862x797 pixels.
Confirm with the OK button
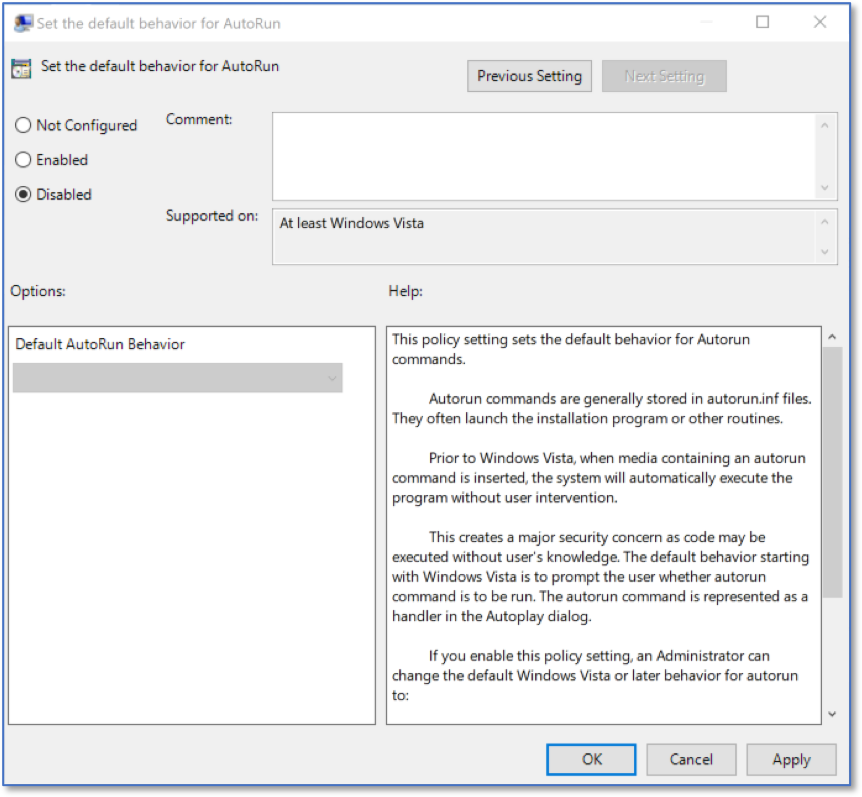point(591,760)
